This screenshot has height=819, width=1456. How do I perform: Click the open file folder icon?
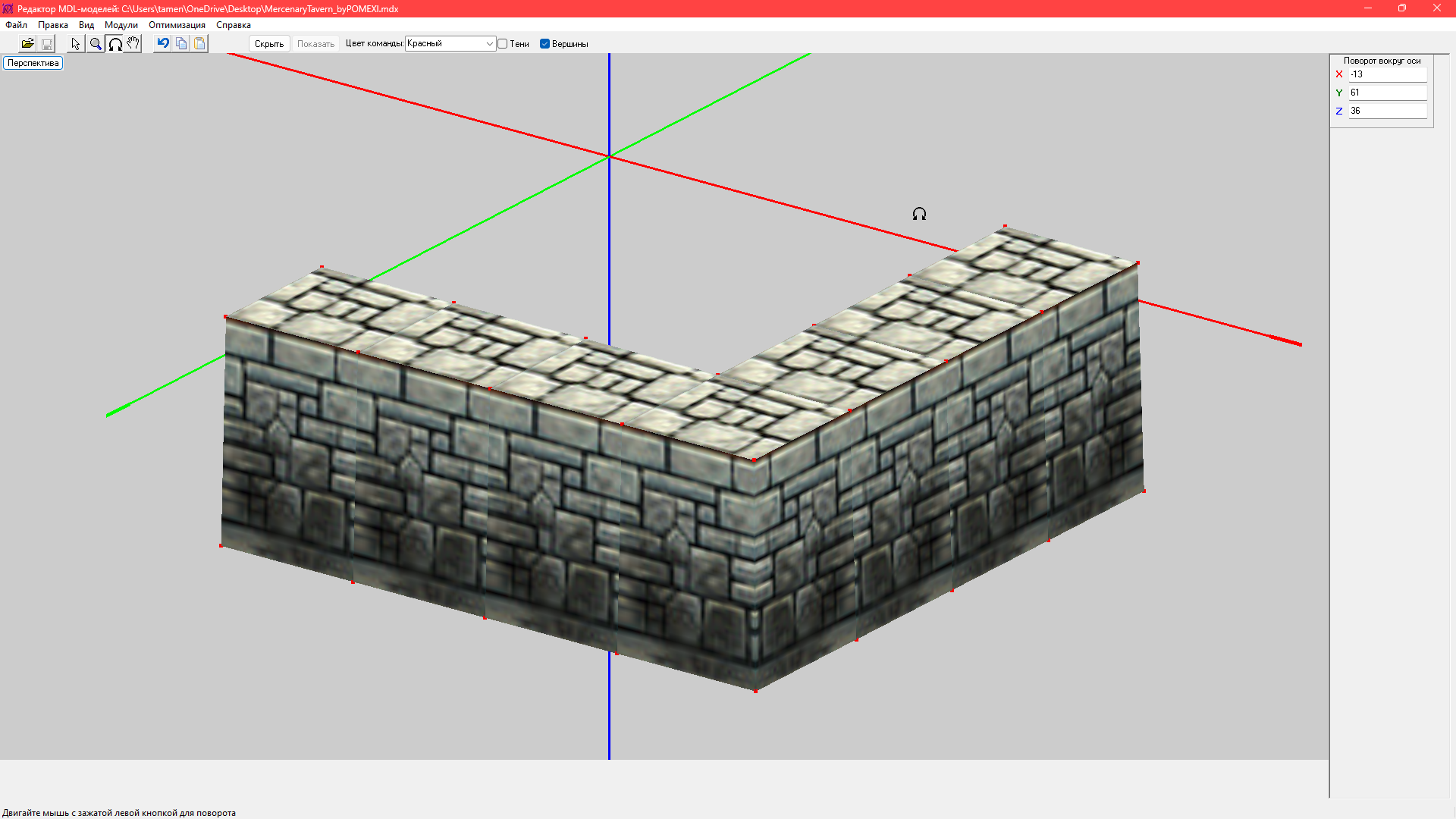27,44
